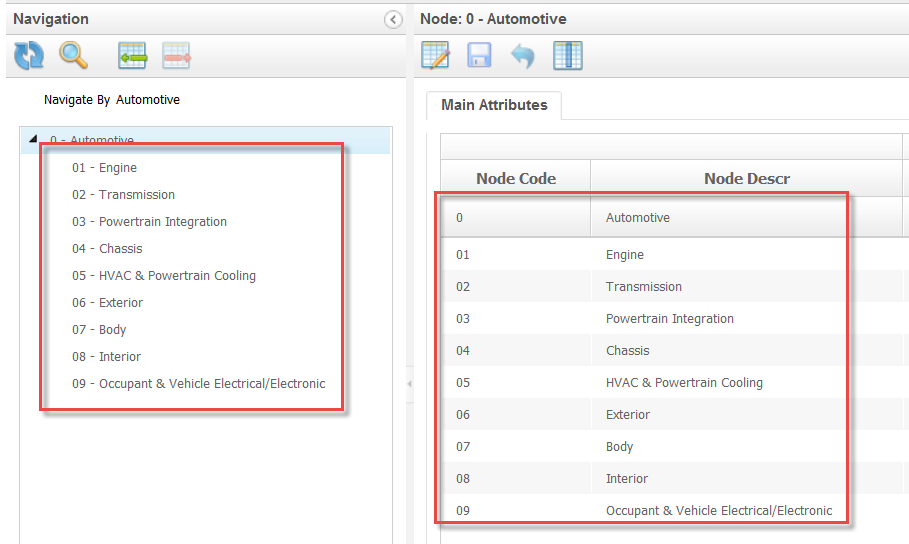The width and height of the screenshot is (909, 544).
Task: Click the red right-arrow table icon
Action: click(176, 56)
